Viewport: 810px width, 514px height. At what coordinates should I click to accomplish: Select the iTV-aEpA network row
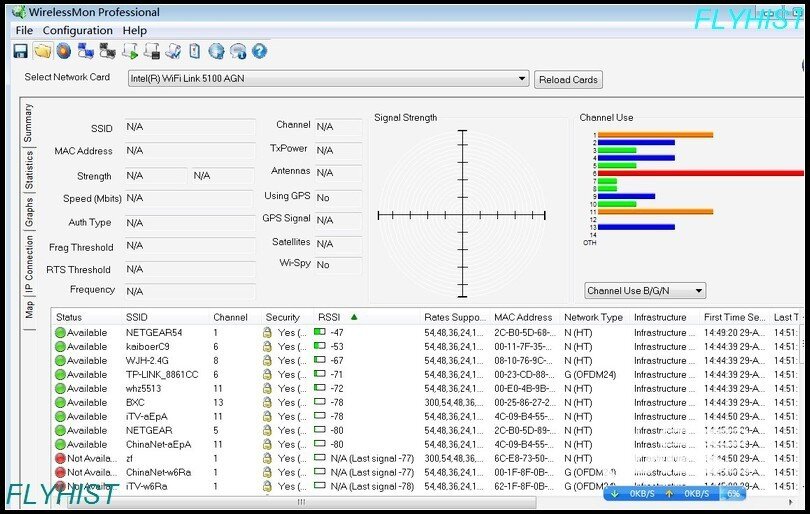tap(427, 416)
